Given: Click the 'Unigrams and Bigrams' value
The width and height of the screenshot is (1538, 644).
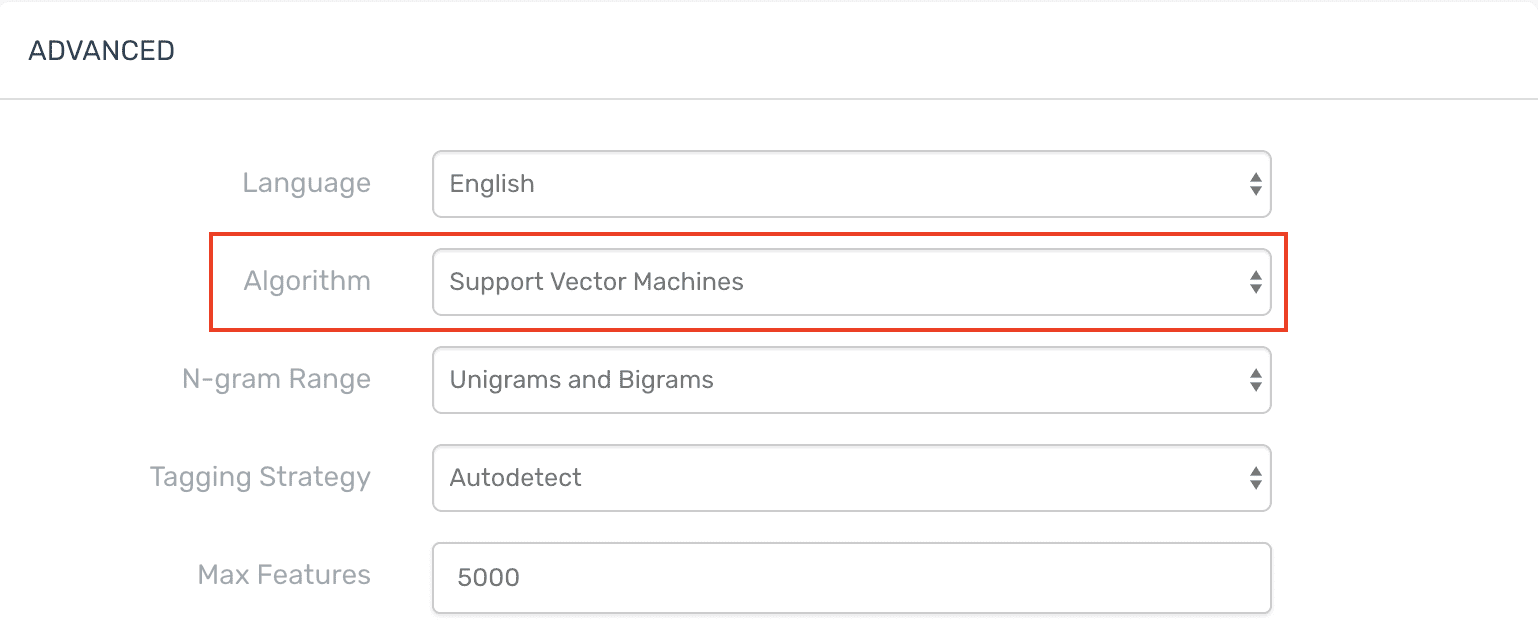Looking at the screenshot, I should coord(581,380).
